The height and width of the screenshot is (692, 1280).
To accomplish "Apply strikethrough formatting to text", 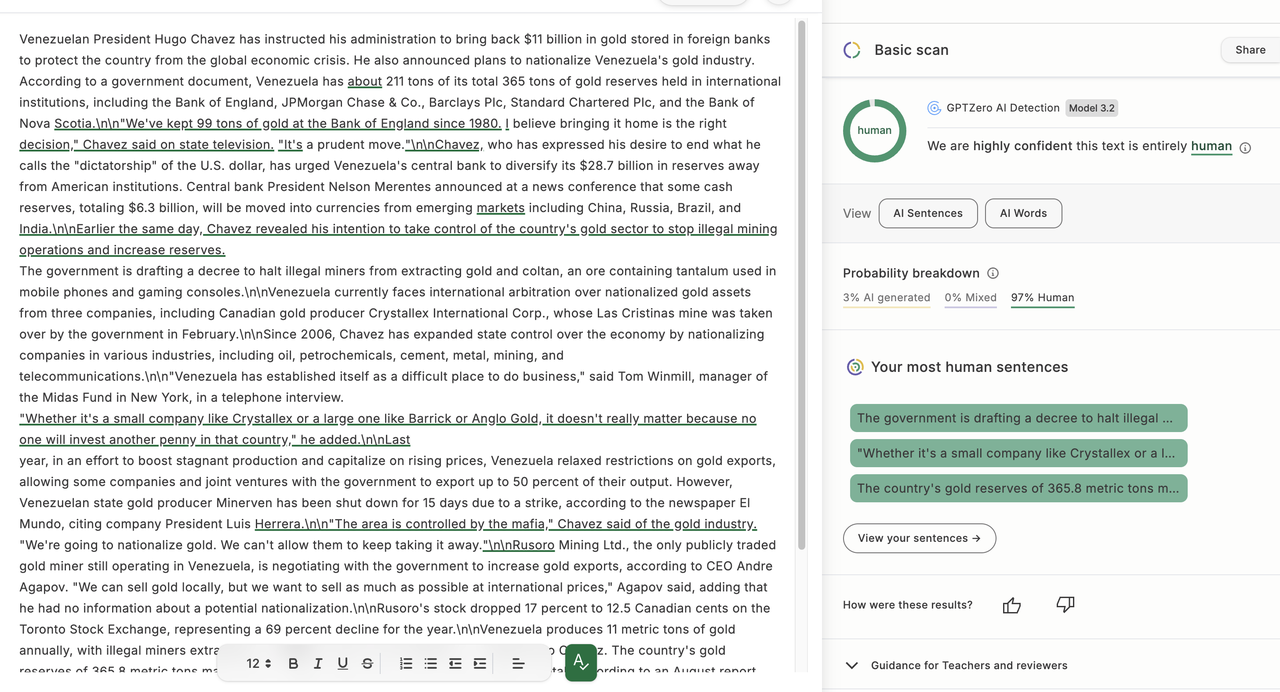I will [367, 663].
